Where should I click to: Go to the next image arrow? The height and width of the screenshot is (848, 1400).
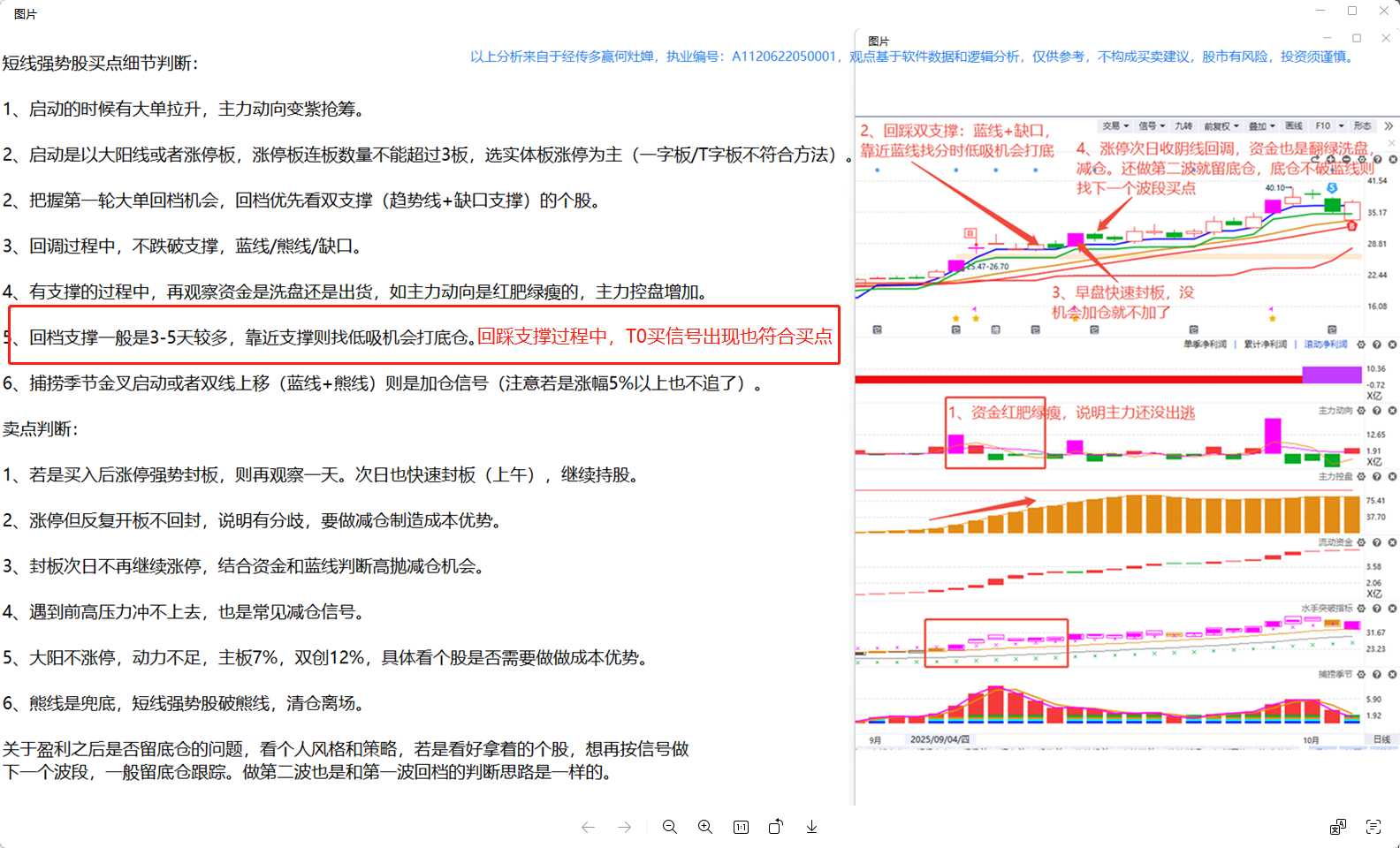pyautogui.click(x=625, y=827)
